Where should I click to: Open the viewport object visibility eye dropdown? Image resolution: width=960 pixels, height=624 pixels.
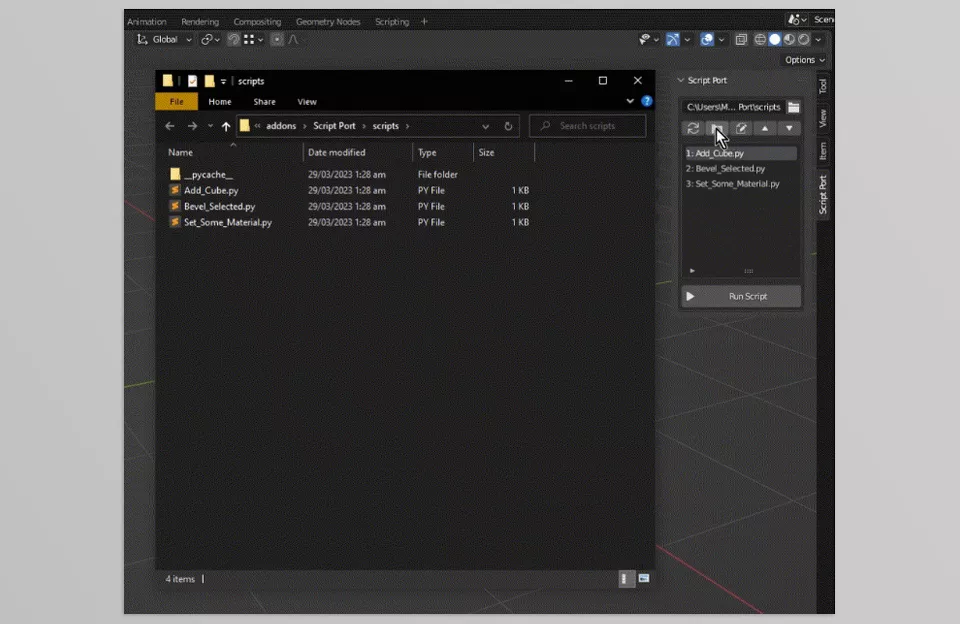[648, 39]
